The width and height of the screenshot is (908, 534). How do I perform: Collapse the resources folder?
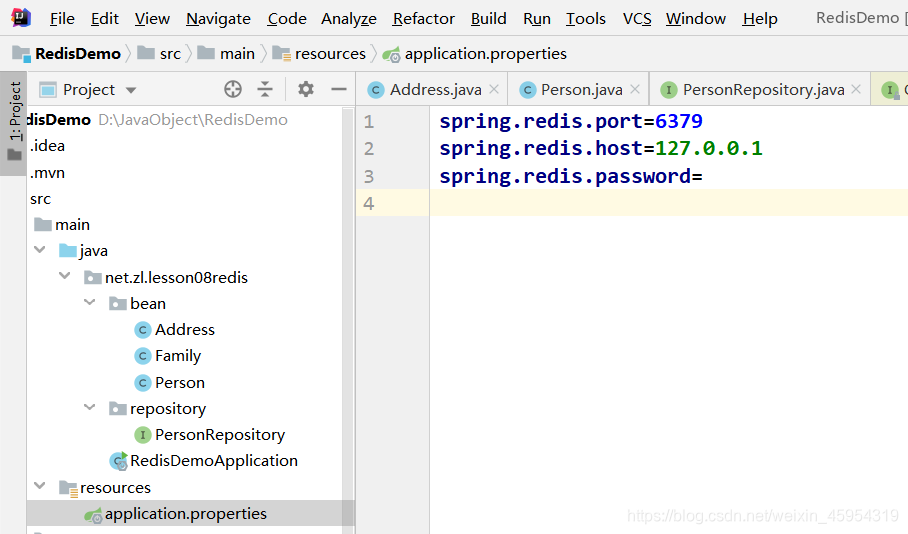40,486
